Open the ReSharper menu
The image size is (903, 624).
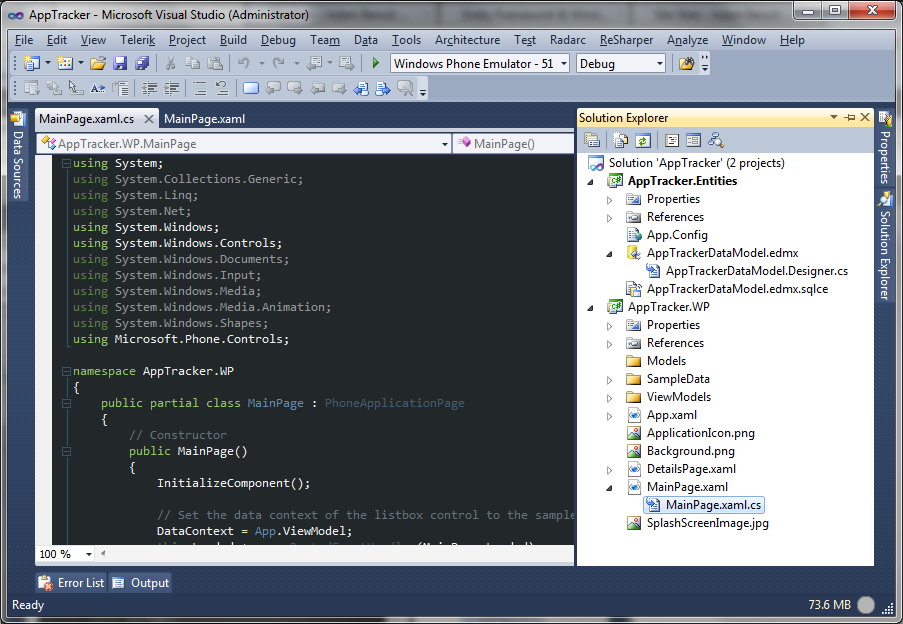tap(626, 40)
